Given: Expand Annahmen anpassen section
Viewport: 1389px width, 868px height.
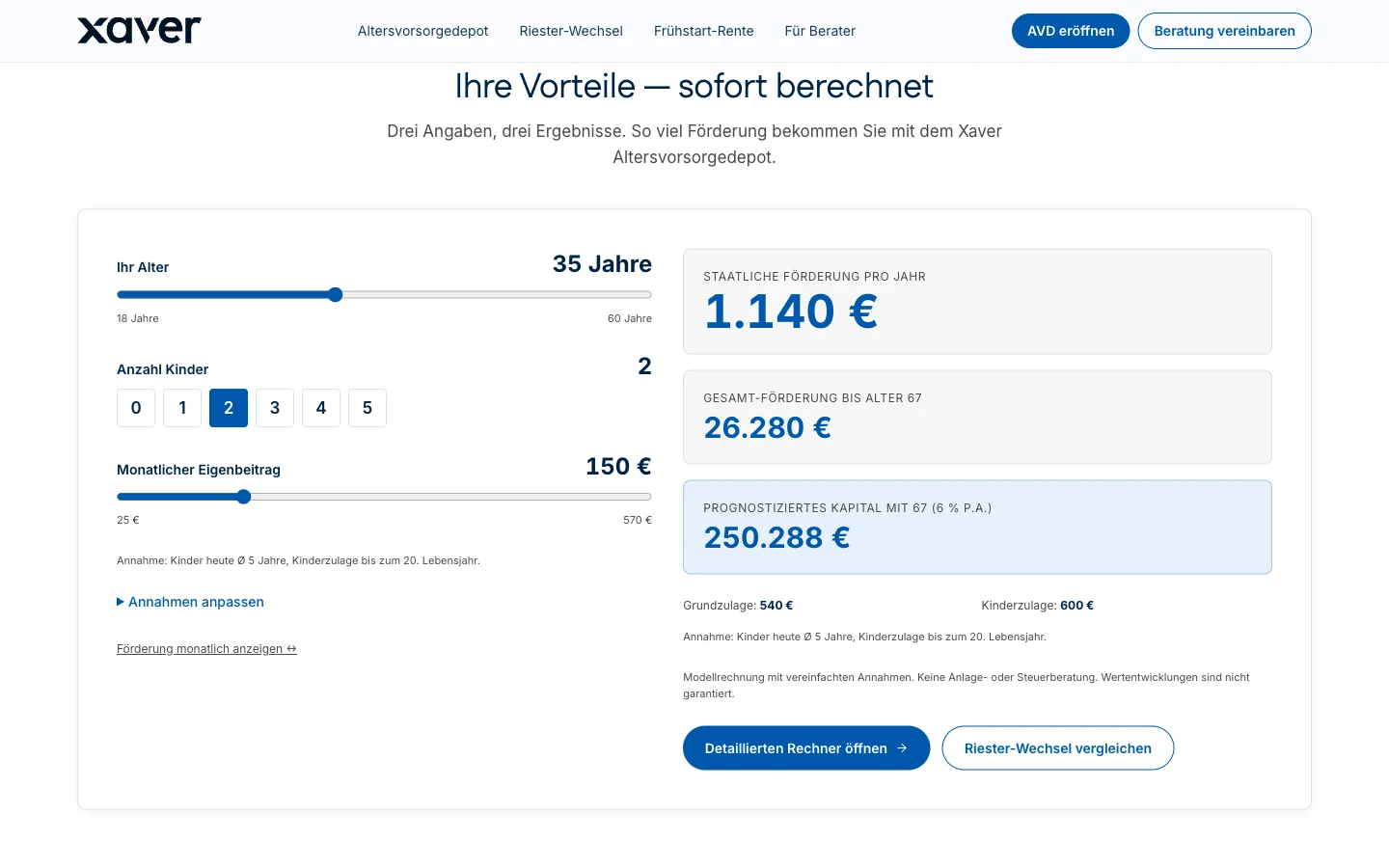Looking at the screenshot, I should [190, 602].
